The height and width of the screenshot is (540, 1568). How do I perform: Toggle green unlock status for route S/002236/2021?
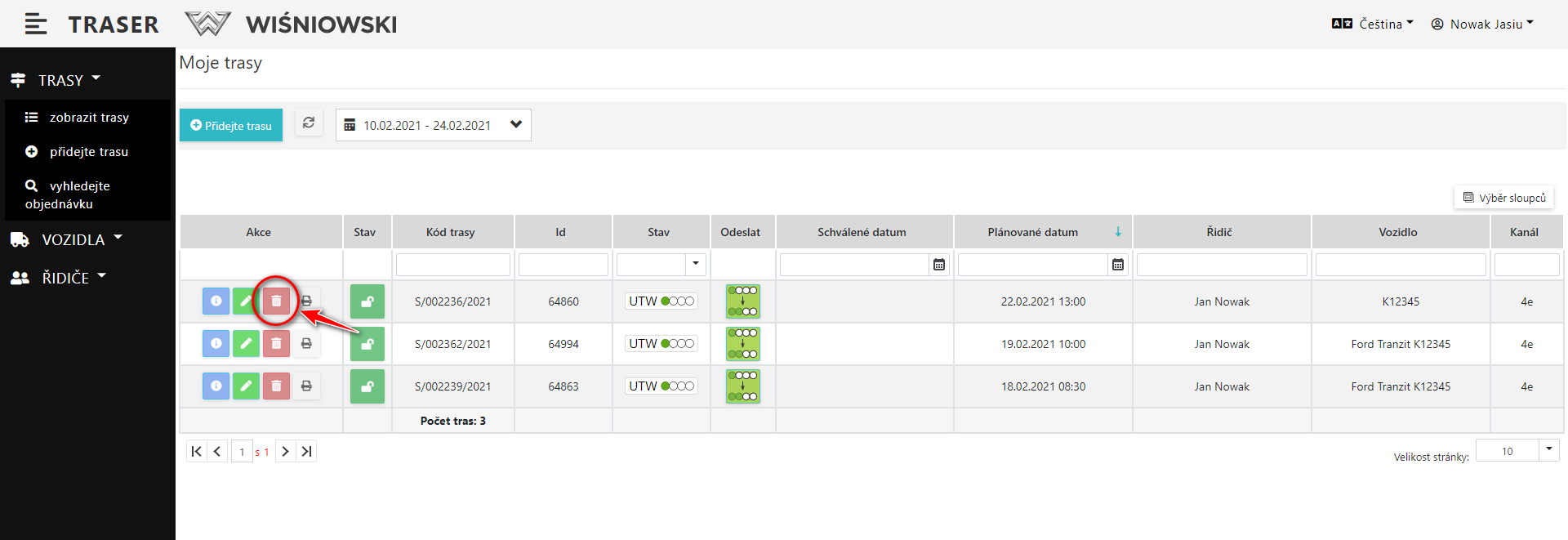pyautogui.click(x=367, y=301)
